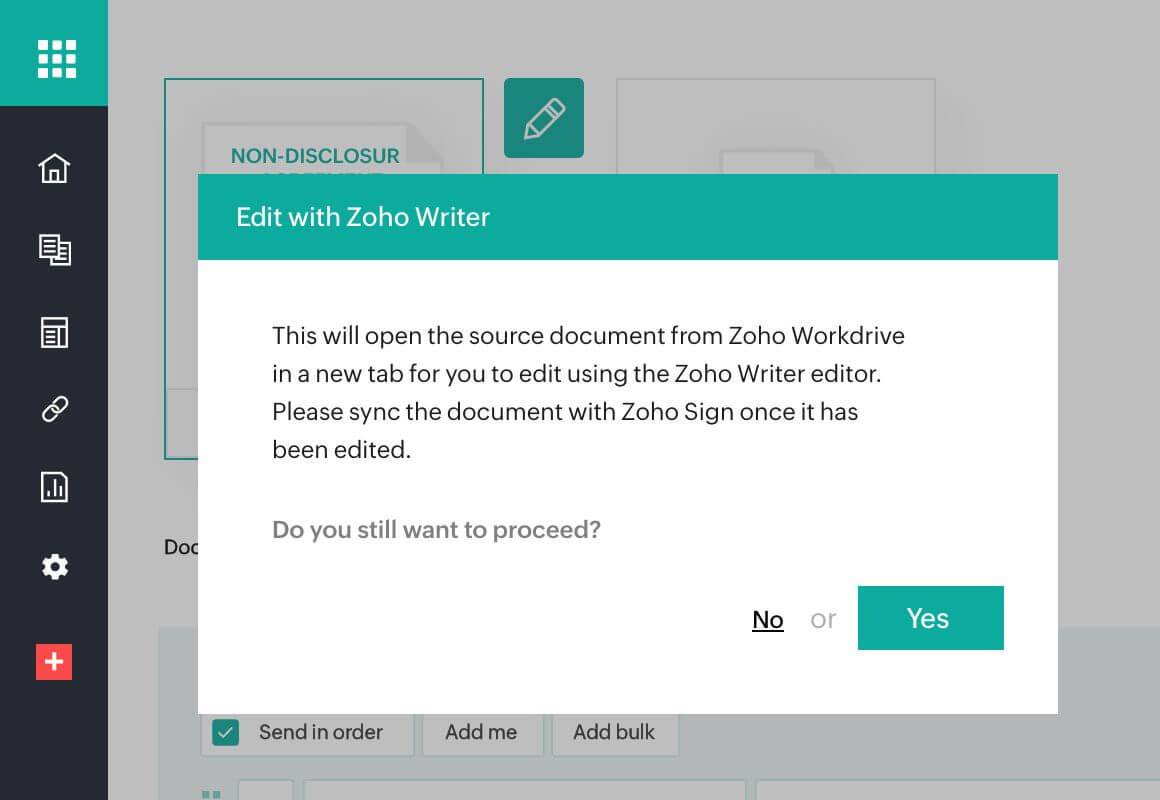
Task: Click the Add me button
Action: click(481, 732)
